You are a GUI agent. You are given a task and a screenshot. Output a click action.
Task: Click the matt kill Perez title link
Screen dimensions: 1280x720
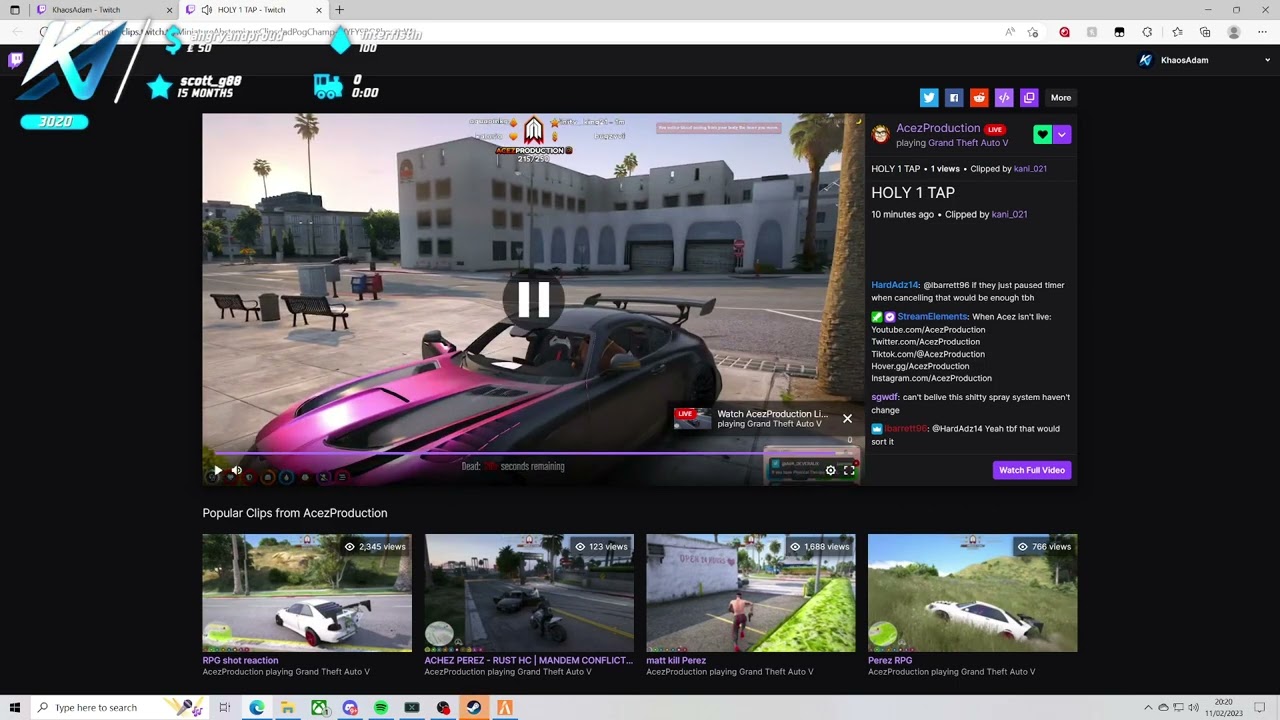coord(676,660)
